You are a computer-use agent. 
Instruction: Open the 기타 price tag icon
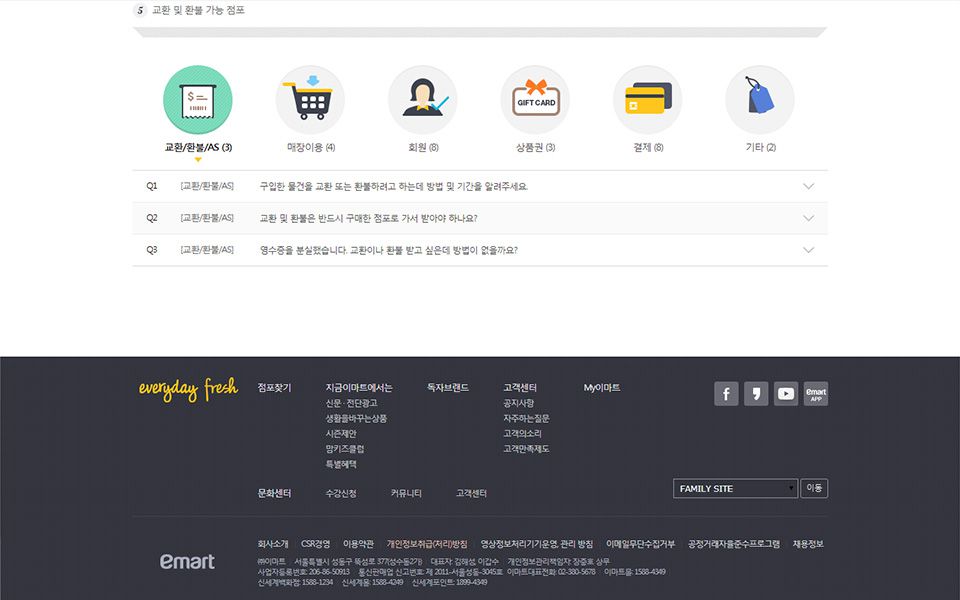pos(760,100)
